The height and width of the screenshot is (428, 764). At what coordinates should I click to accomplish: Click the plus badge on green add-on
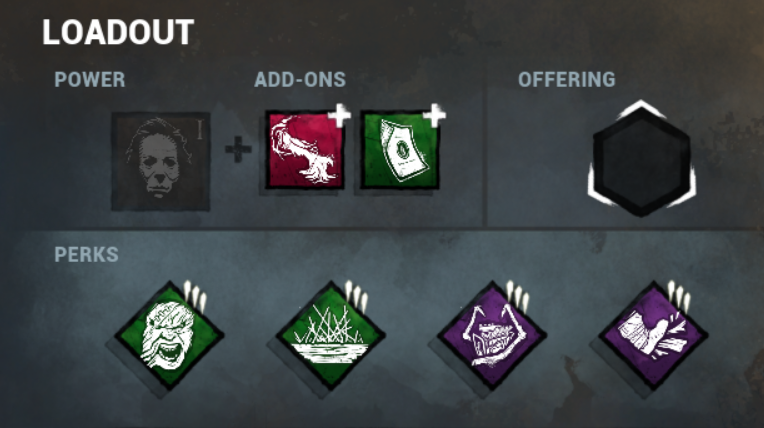point(434,116)
